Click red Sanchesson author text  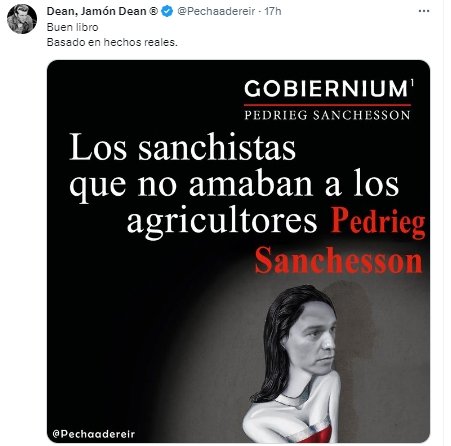pyautogui.click(x=339, y=261)
